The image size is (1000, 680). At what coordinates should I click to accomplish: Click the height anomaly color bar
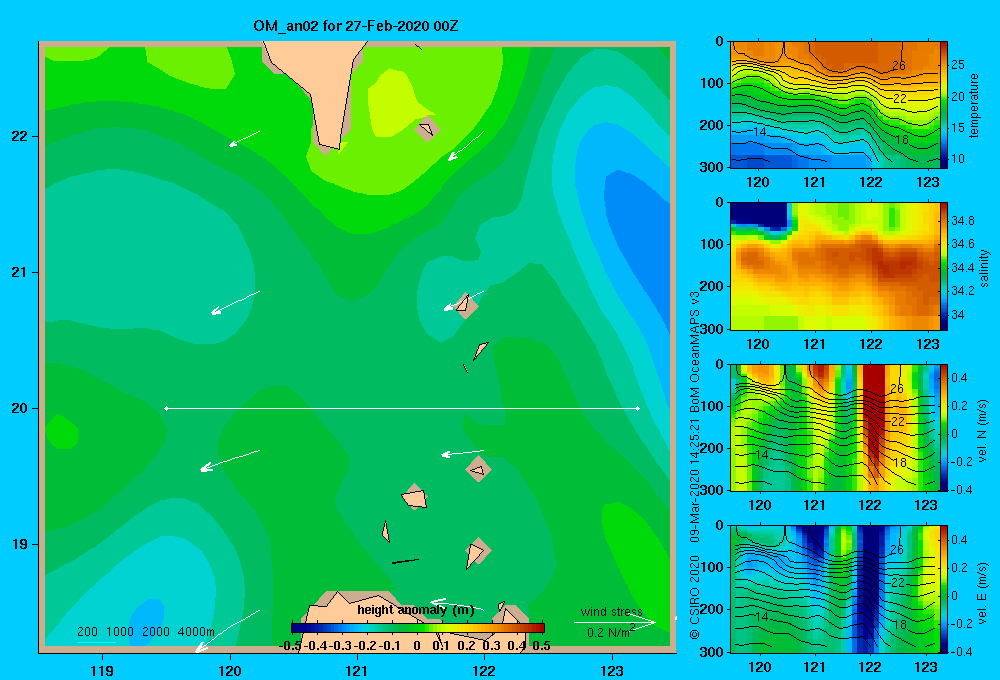(418, 628)
